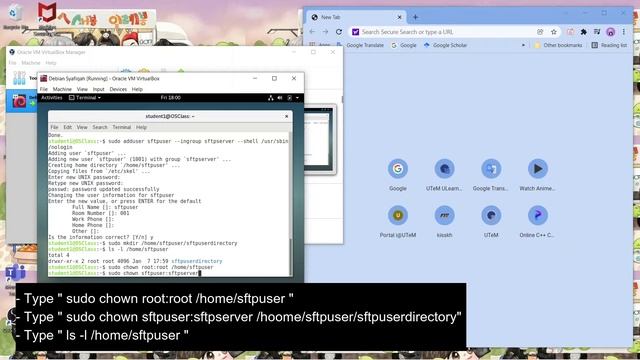640x360 pixels.
Task: Click the pink extension icon beside the star
Action: [x=571, y=32]
